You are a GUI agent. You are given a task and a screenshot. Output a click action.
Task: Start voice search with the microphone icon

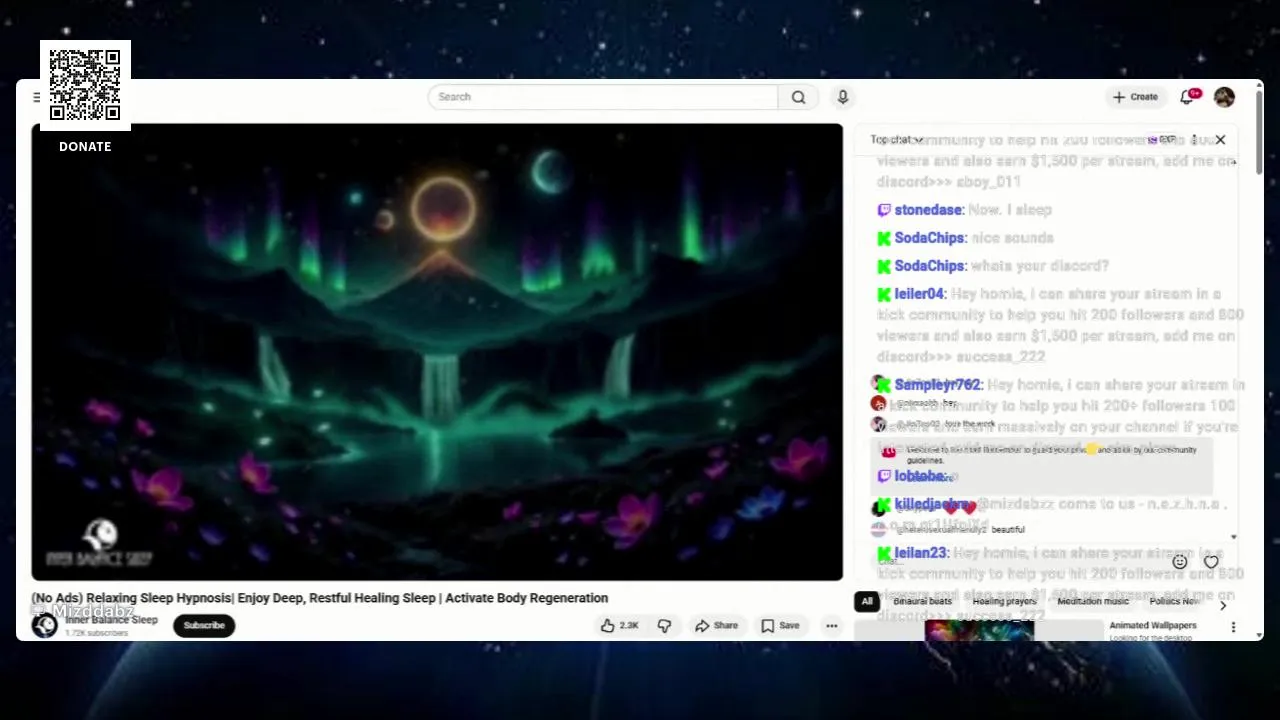tap(843, 97)
